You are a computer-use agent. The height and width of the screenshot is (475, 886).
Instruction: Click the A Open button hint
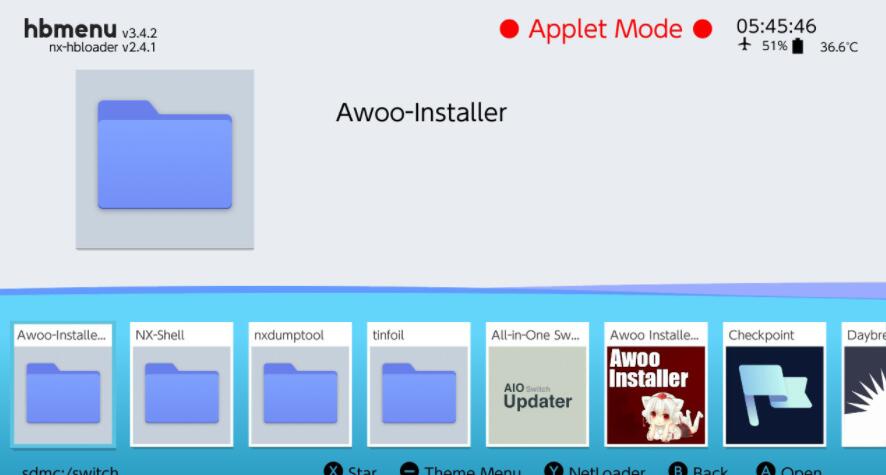click(789, 470)
